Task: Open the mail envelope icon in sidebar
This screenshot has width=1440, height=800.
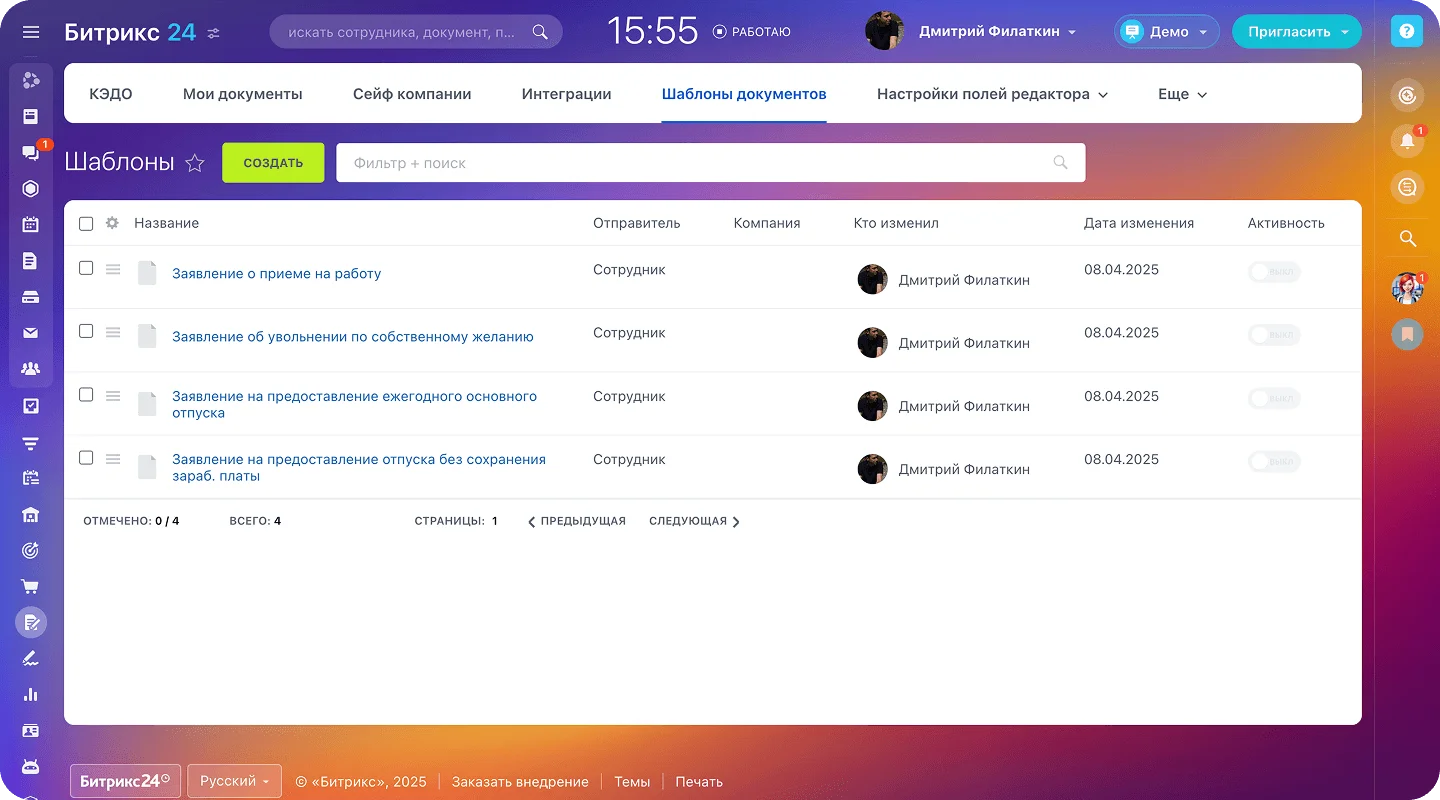Action: [x=31, y=333]
